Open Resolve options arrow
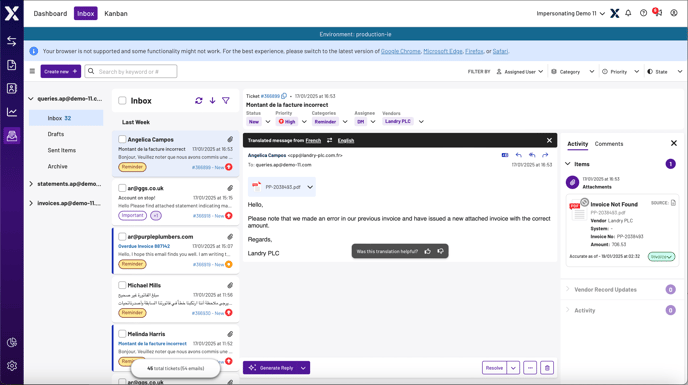Screen dimensions: 688x385 (513, 368)
